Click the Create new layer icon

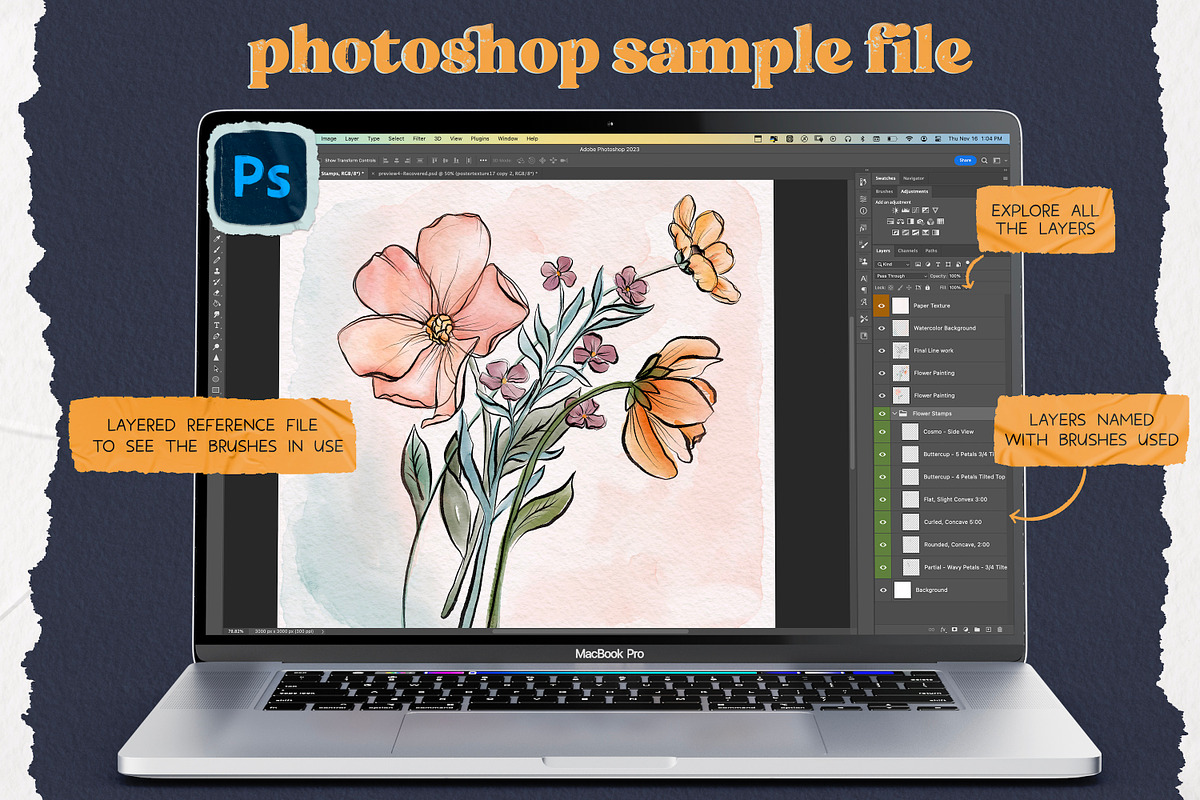(x=988, y=629)
